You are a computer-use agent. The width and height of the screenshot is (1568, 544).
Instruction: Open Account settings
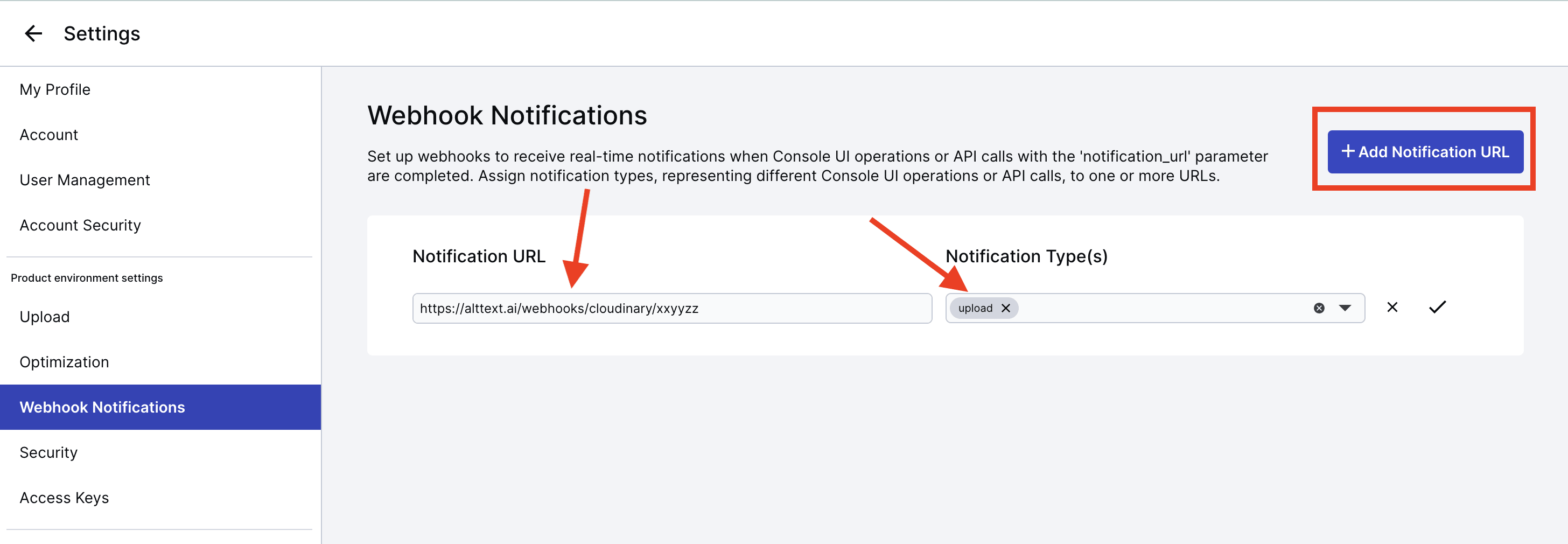coord(48,135)
